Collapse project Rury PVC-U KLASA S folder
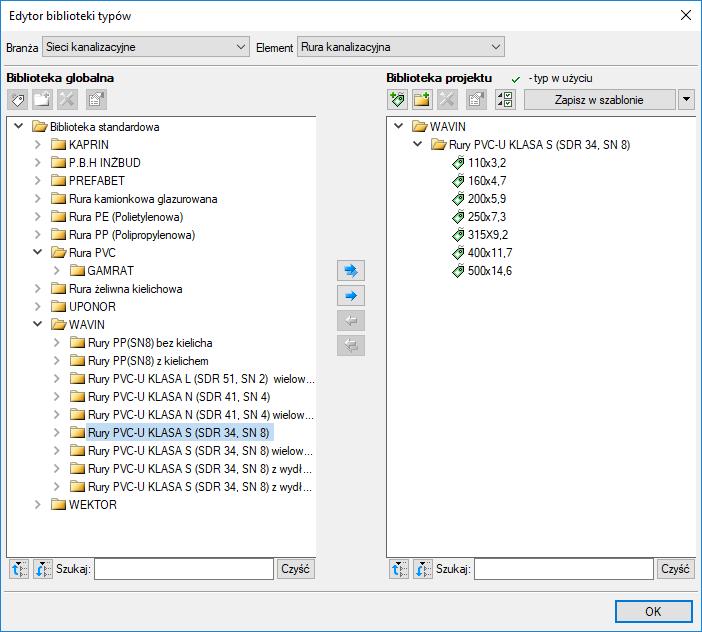The height and width of the screenshot is (632, 702). tap(417, 145)
